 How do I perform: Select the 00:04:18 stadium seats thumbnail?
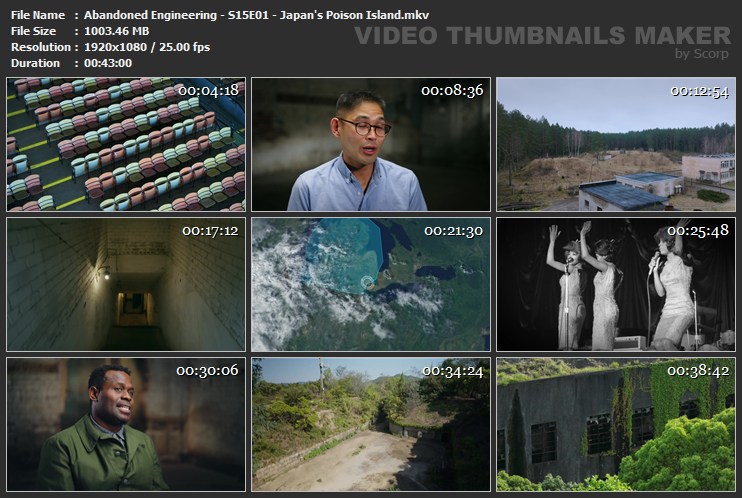[126, 144]
